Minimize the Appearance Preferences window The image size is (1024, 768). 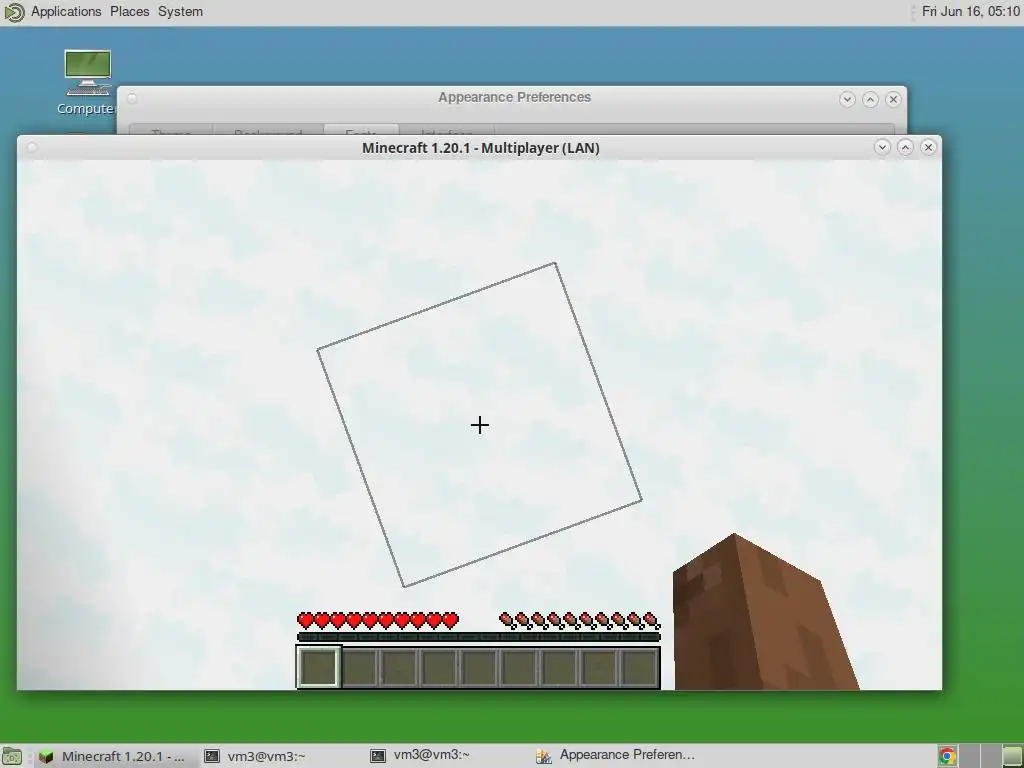tap(847, 99)
